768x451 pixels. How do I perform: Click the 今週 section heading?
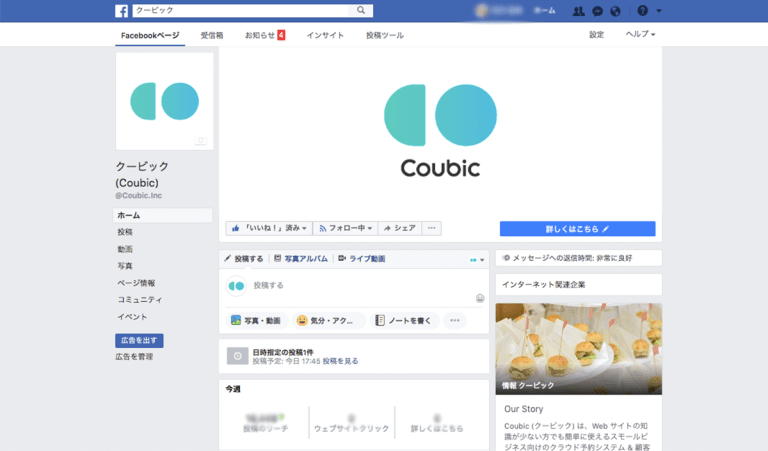233,389
